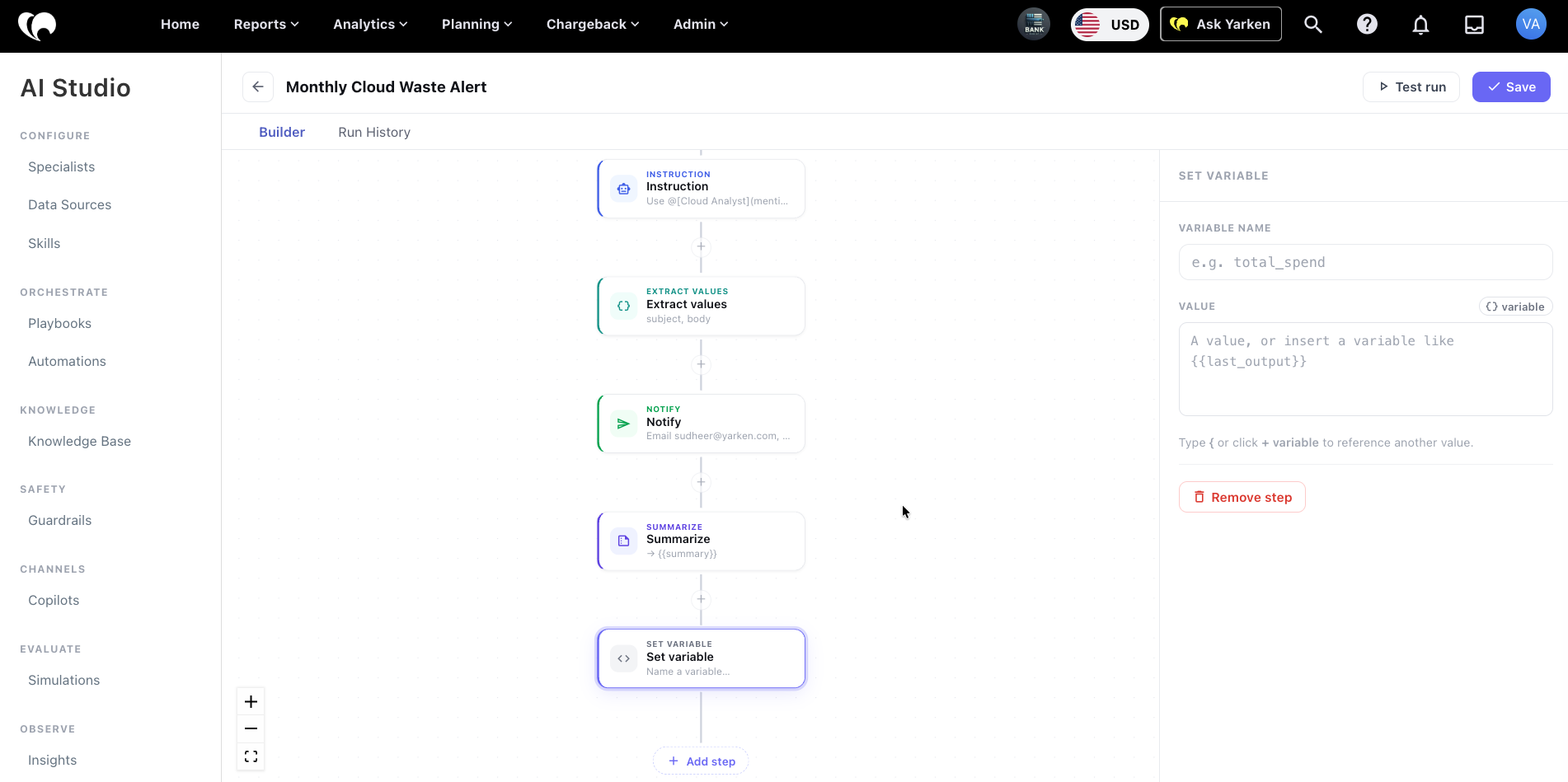This screenshot has width=1568, height=782.
Task: Open Knowledge Base in the sidebar
Action: [79, 441]
